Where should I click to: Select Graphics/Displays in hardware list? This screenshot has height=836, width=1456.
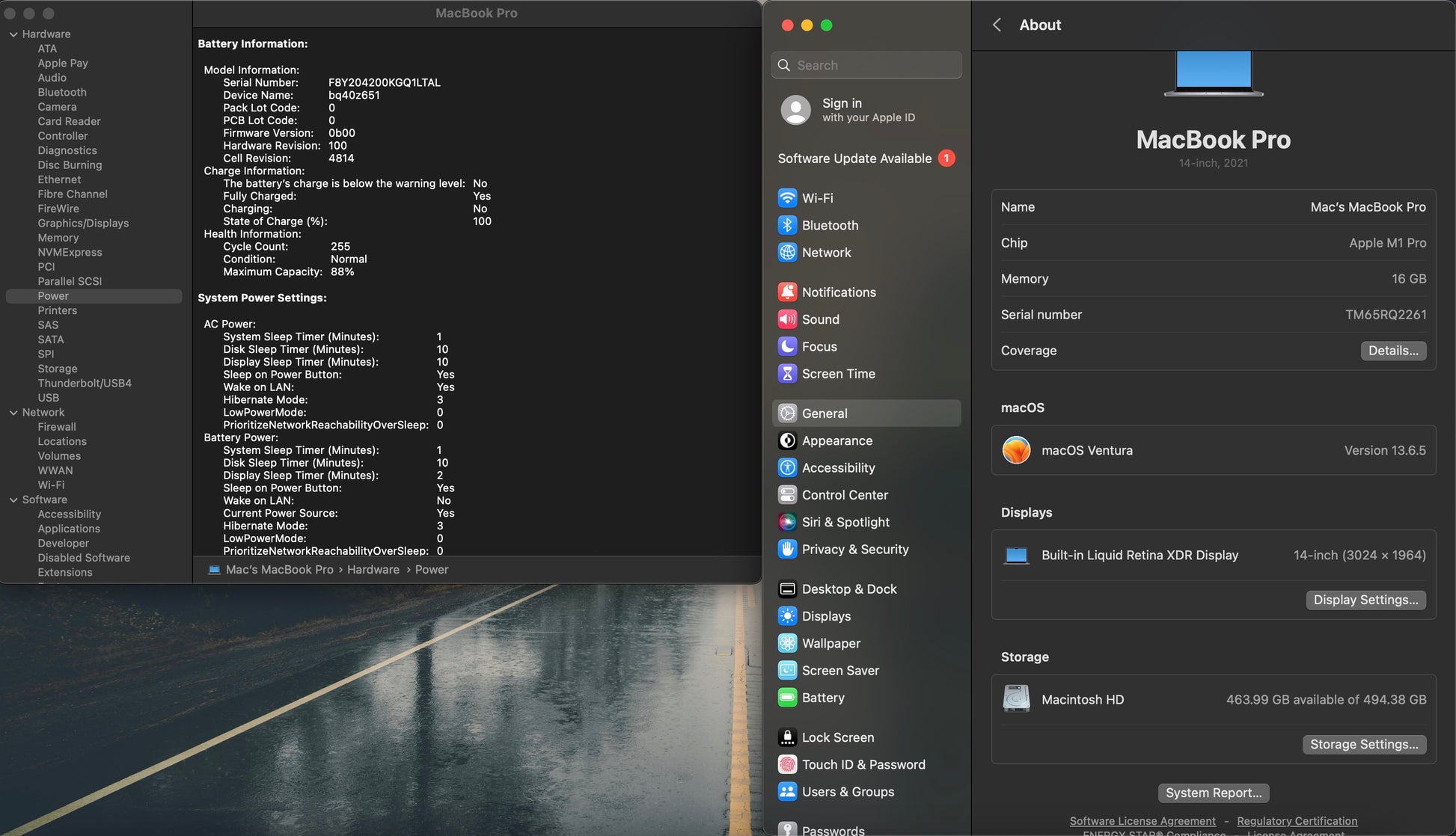click(x=83, y=223)
